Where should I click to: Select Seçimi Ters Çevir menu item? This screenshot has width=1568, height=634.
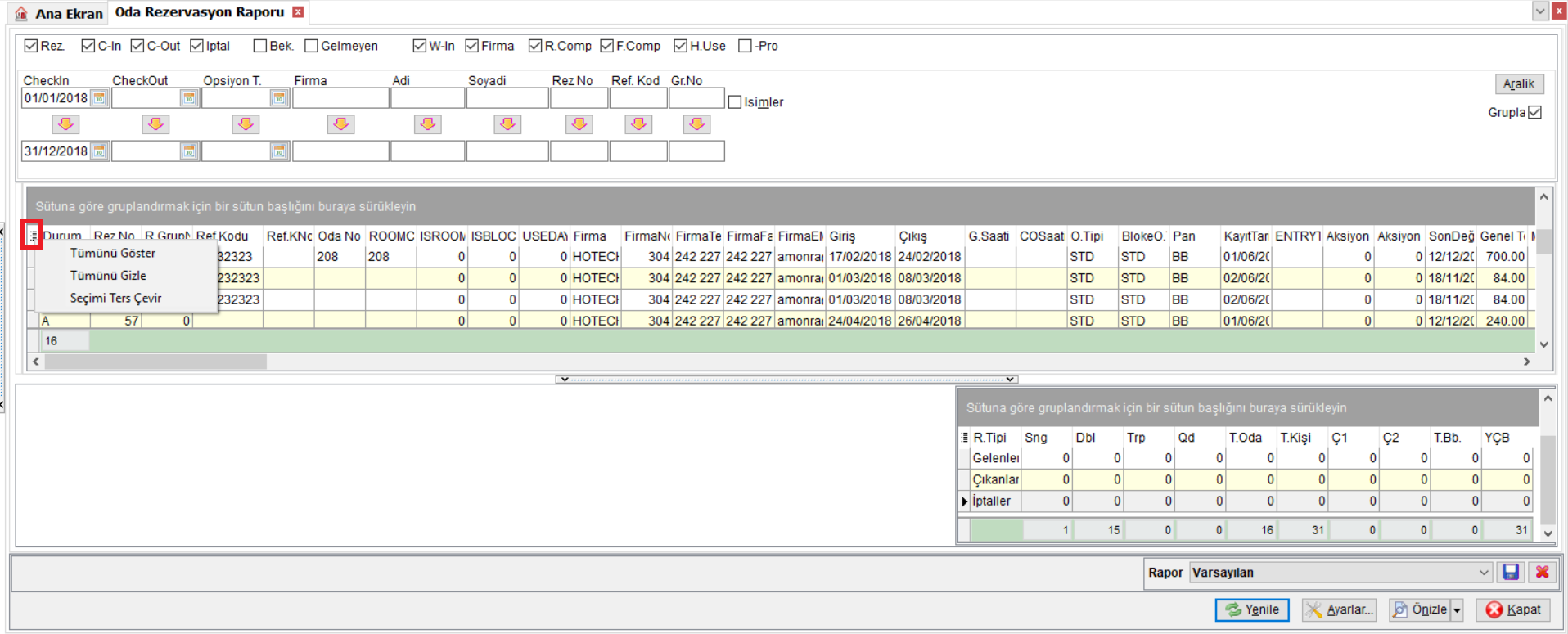115,299
